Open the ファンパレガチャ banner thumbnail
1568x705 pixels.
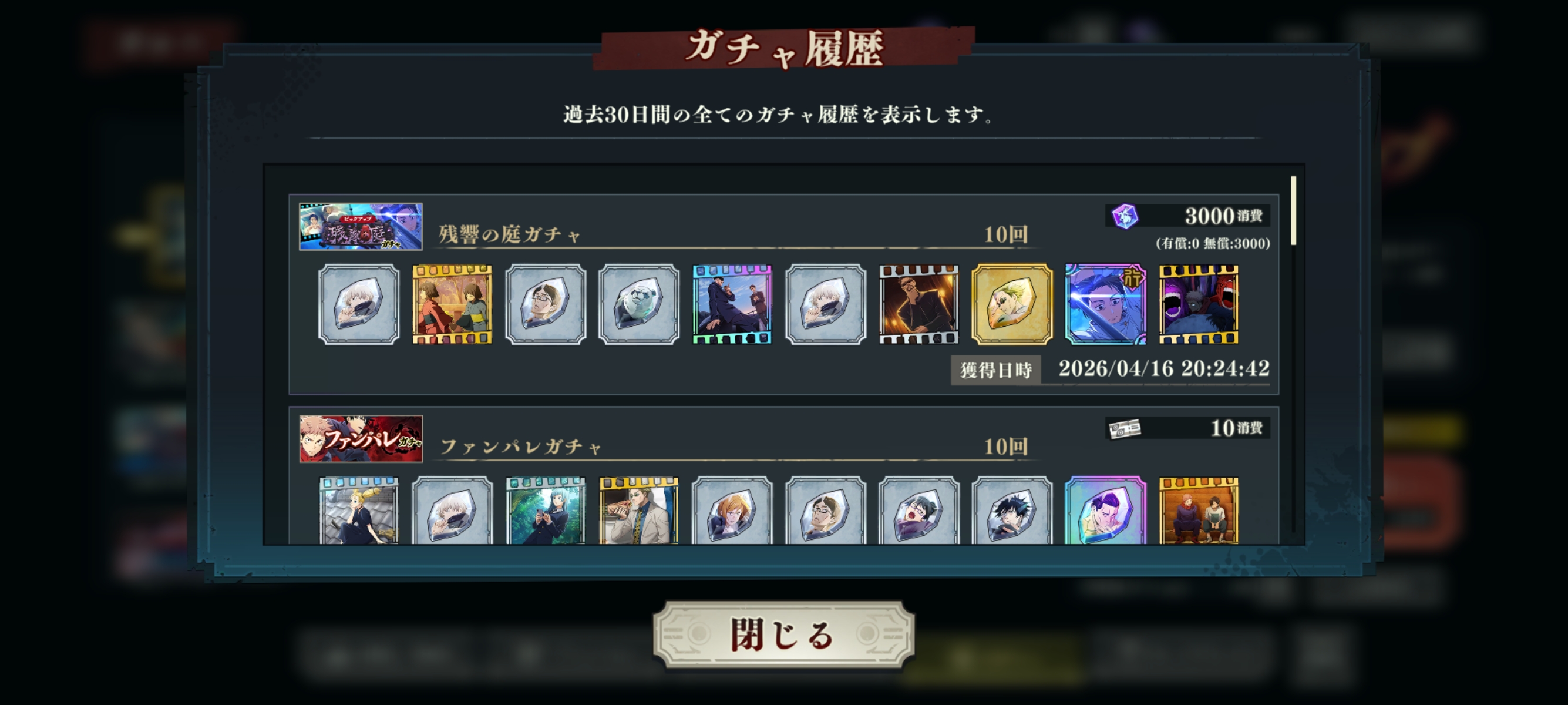(361, 438)
